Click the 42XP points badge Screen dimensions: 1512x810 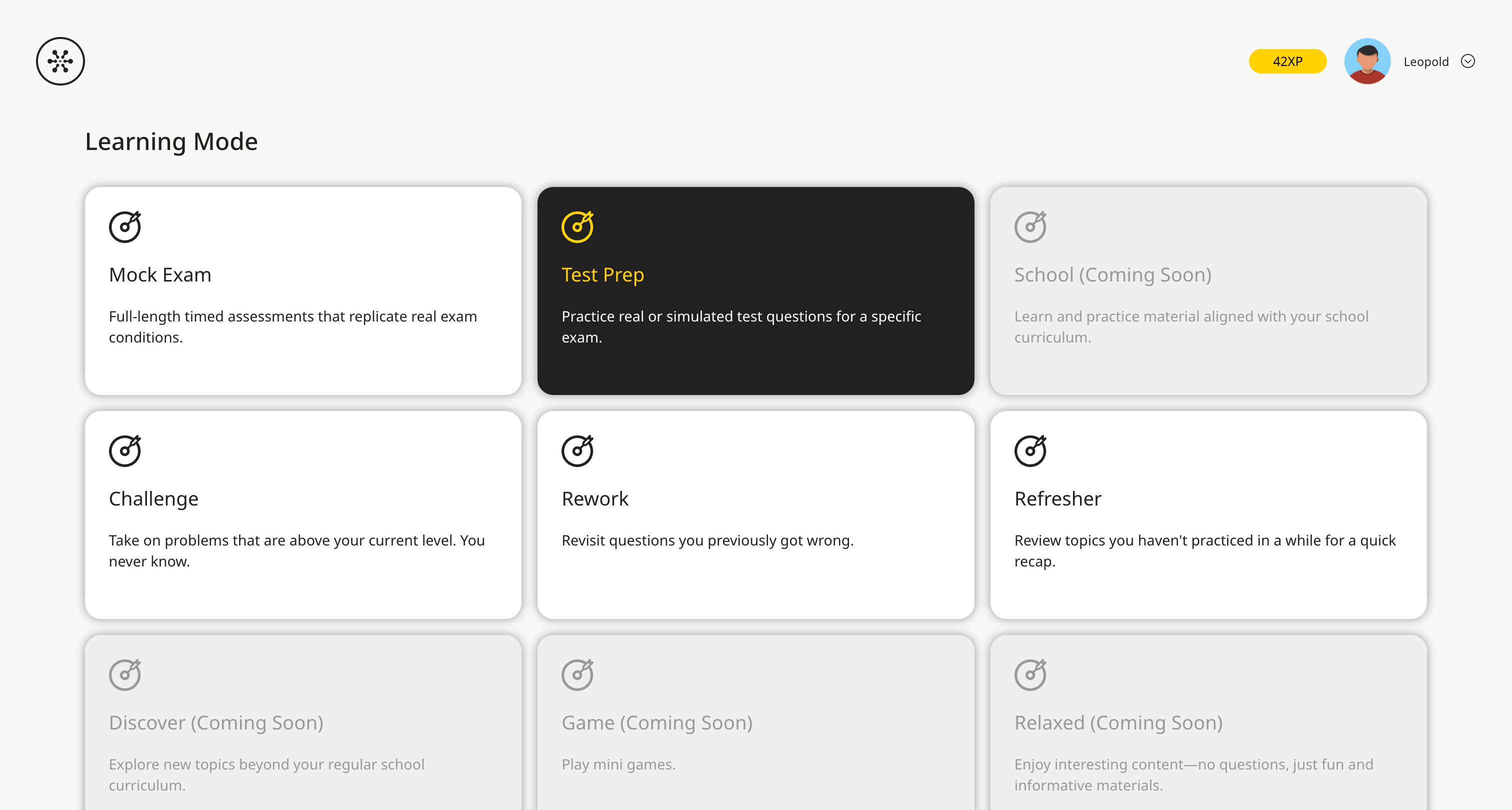(1287, 61)
